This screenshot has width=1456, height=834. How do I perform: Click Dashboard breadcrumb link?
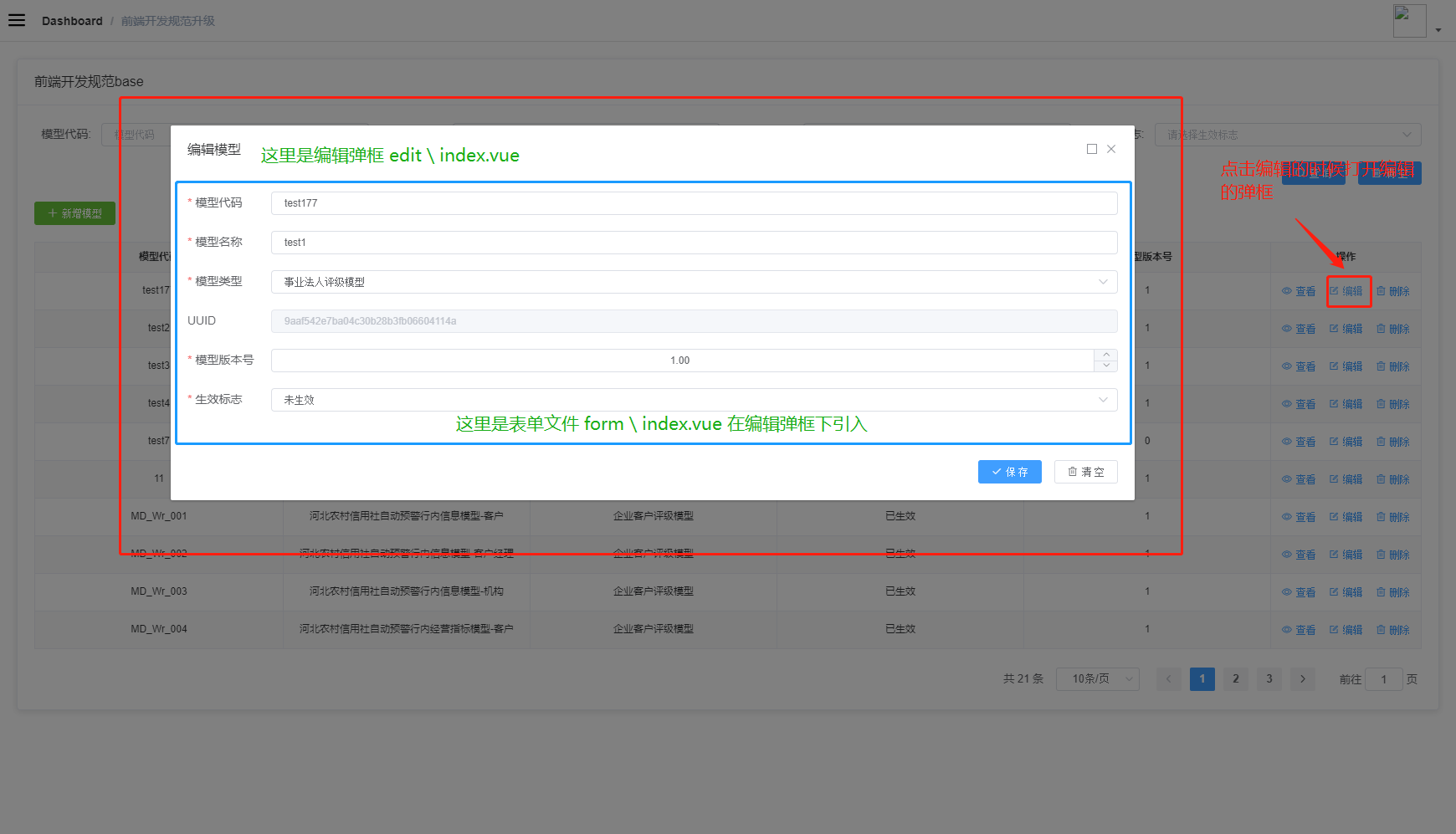[72, 21]
